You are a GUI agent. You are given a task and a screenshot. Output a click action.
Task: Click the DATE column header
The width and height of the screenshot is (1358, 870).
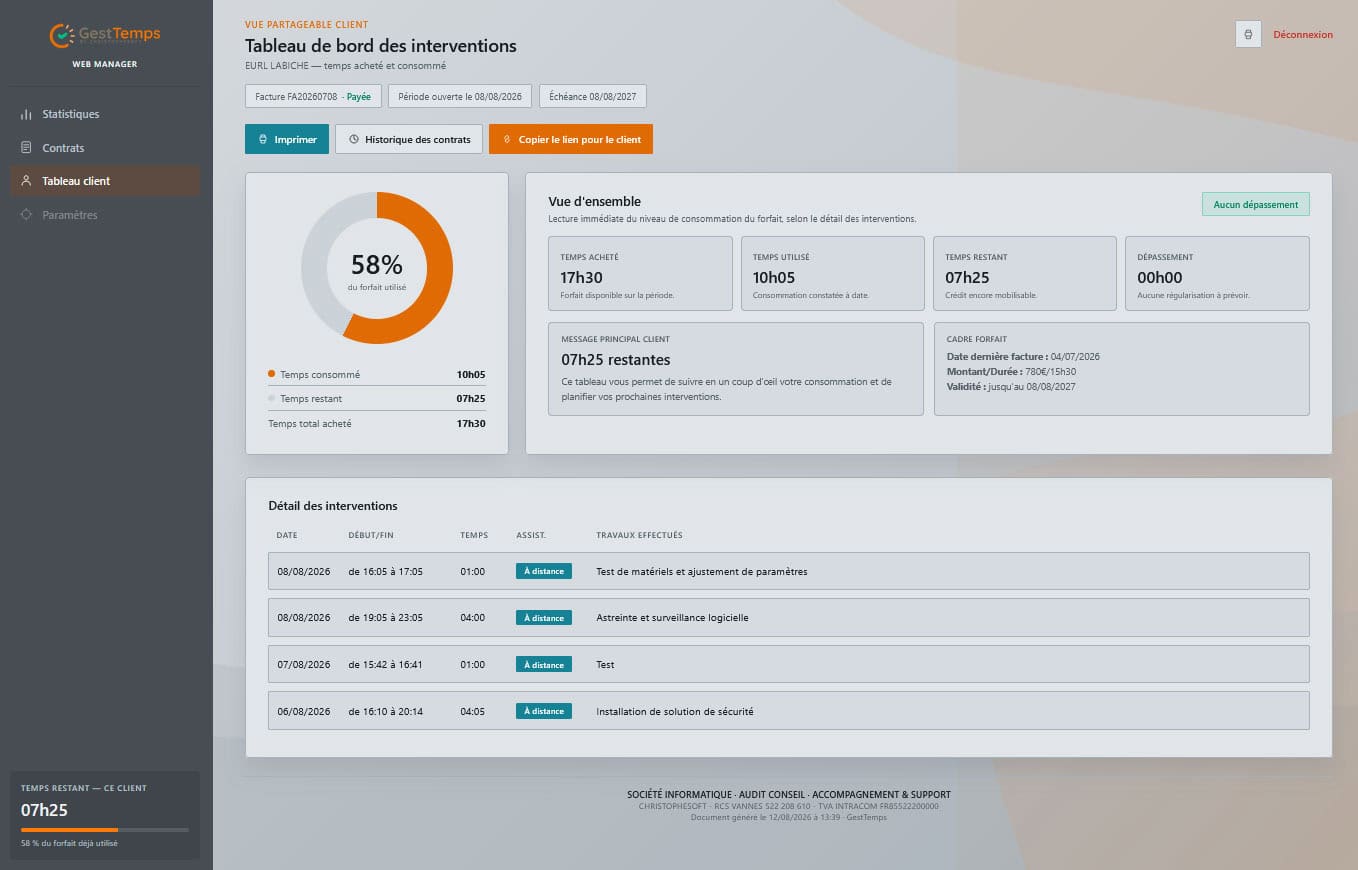[x=287, y=535]
